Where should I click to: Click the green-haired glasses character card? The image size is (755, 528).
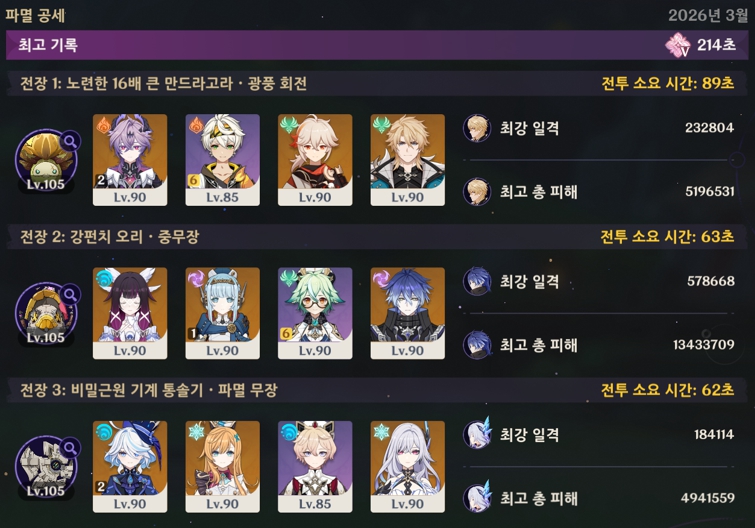coord(315,313)
